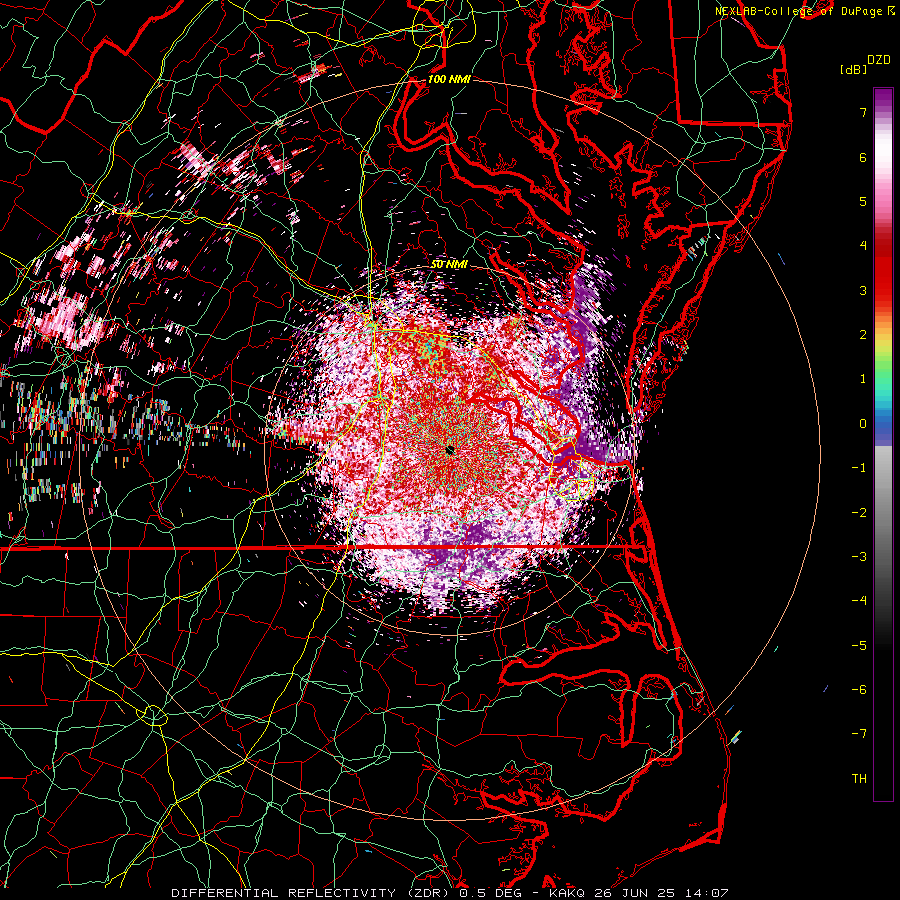This screenshot has height=900, width=900.
Task: Click the Differential Reflectivity title caption
Action: (x=450, y=893)
